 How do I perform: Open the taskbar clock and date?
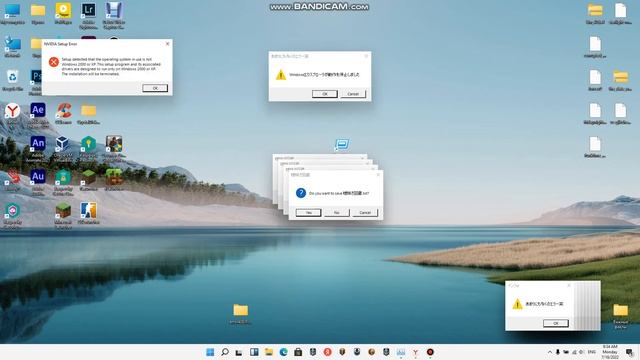pyautogui.click(x=610, y=351)
